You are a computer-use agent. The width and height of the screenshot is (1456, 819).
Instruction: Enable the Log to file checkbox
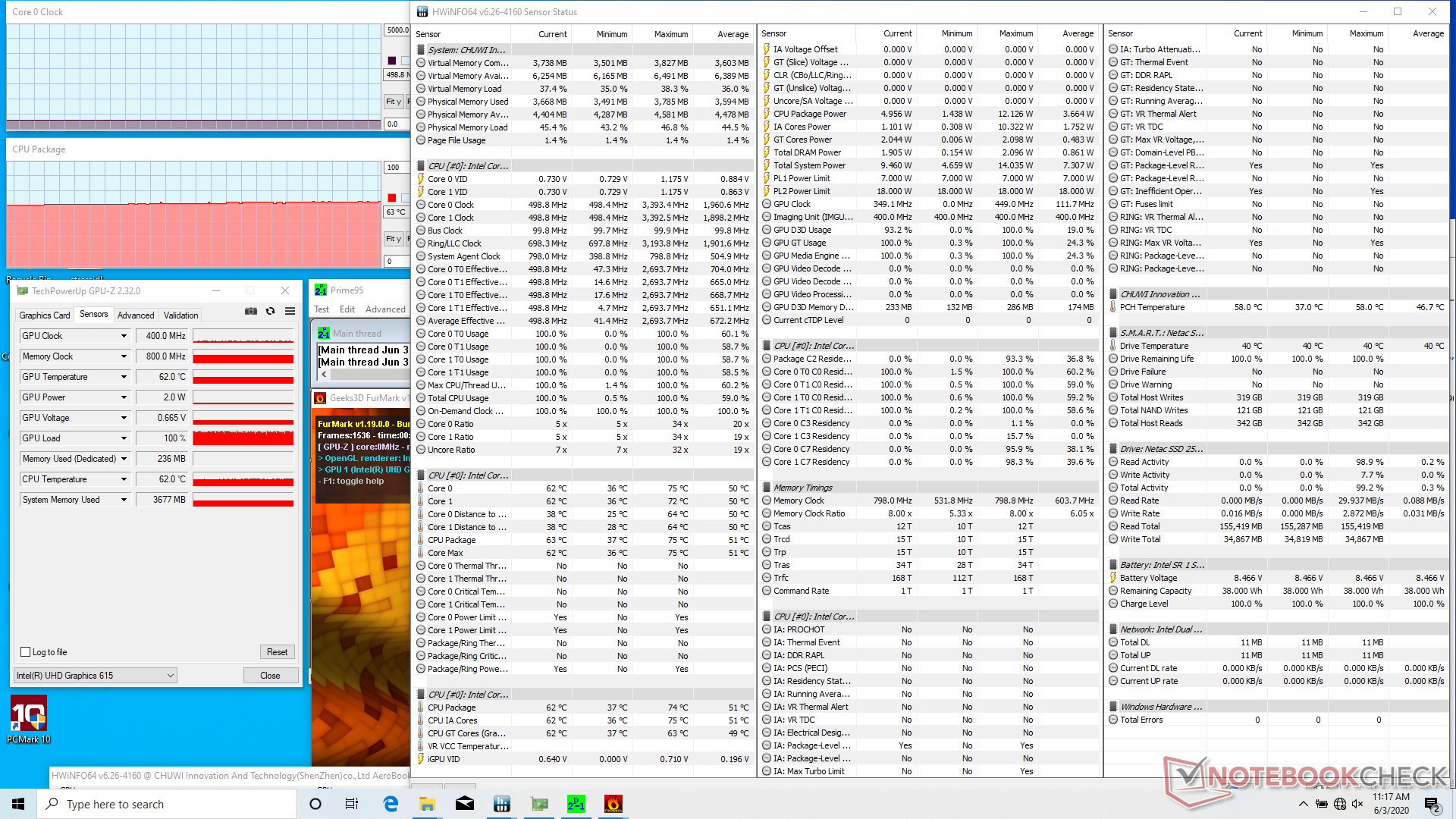[x=26, y=652]
